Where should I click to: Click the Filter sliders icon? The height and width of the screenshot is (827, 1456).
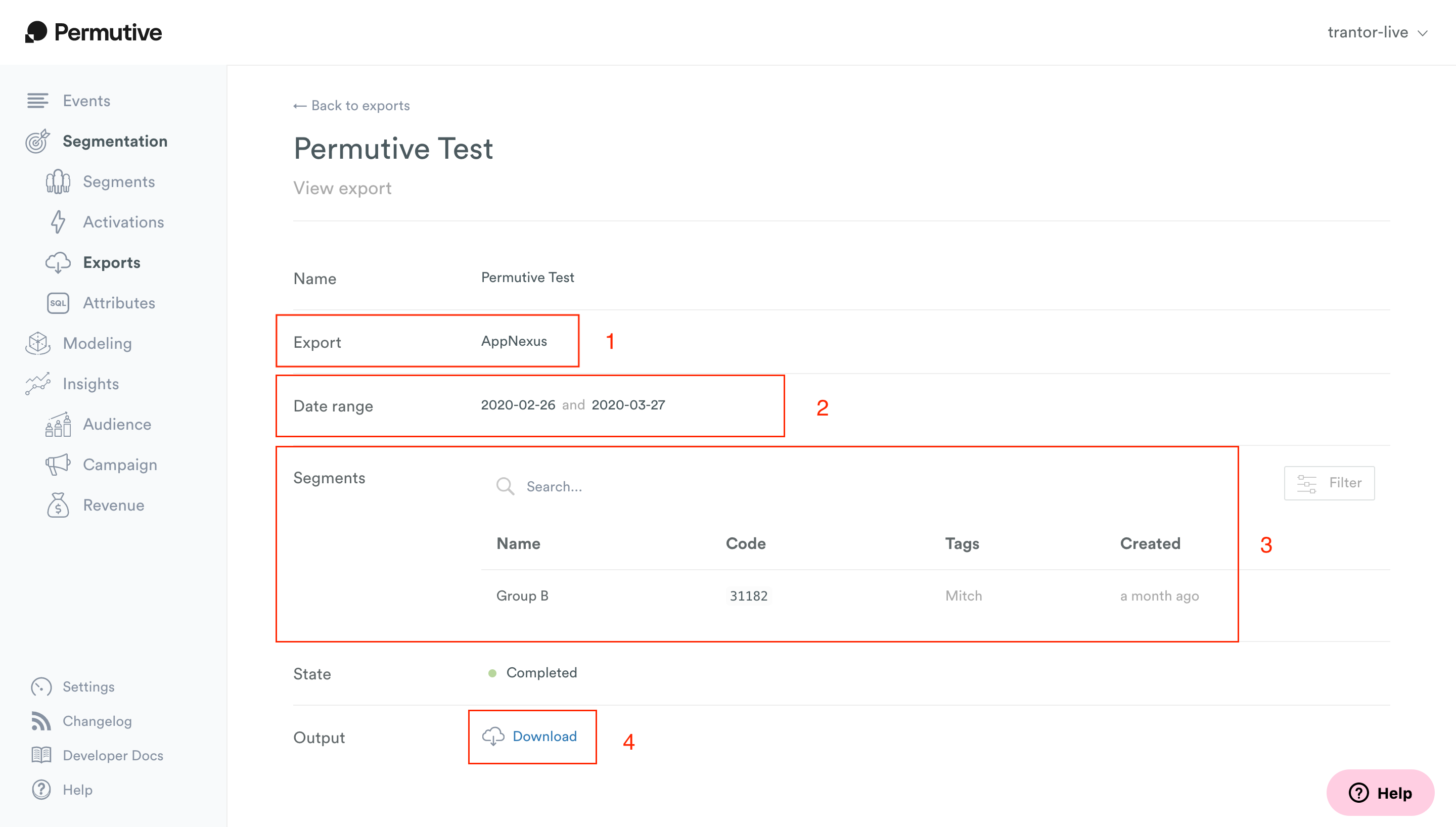[1306, 483]
